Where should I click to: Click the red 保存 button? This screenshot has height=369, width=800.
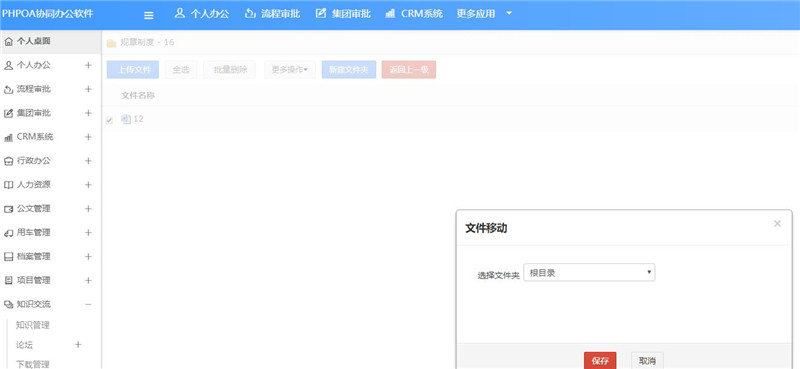coord(600,360)
